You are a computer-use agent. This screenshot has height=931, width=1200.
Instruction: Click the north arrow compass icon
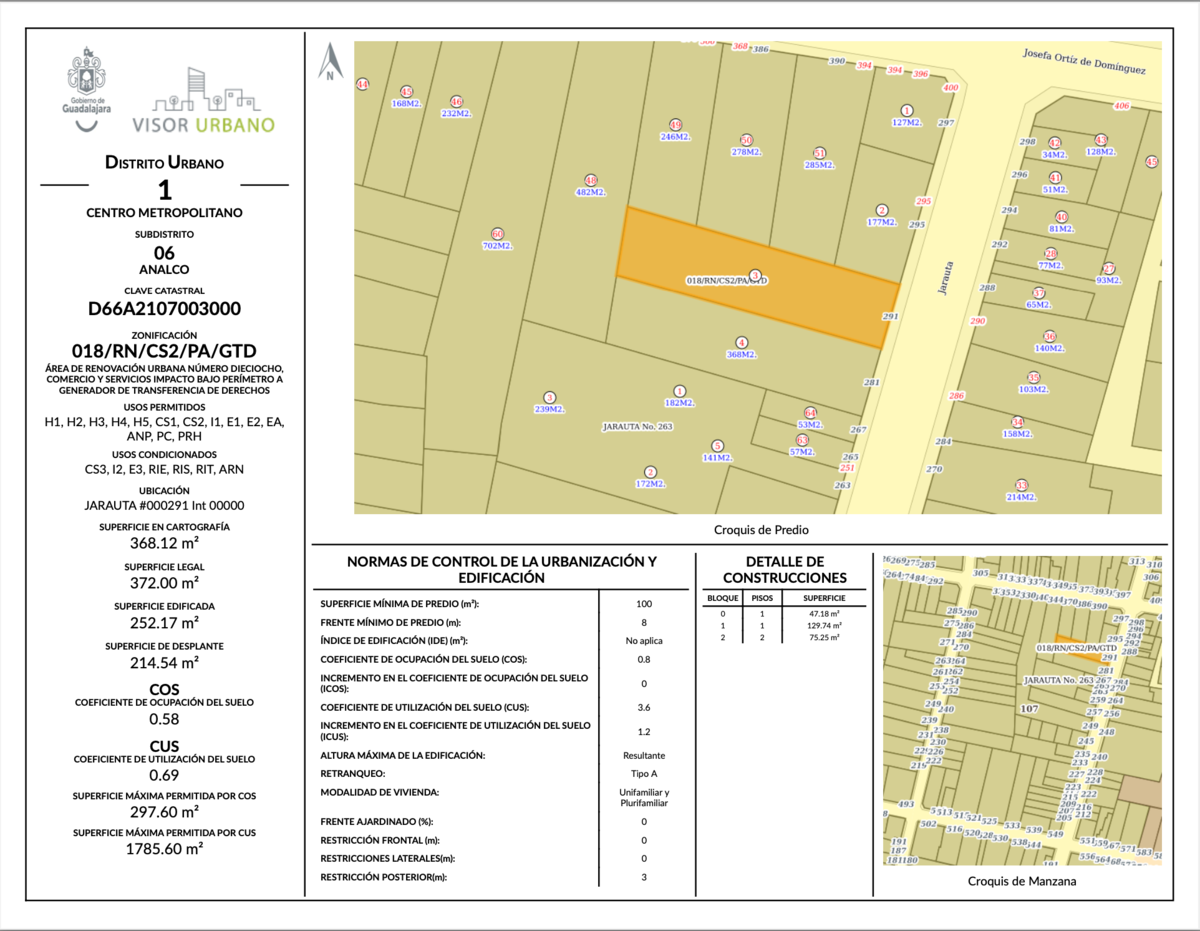(x=331, y=64)
